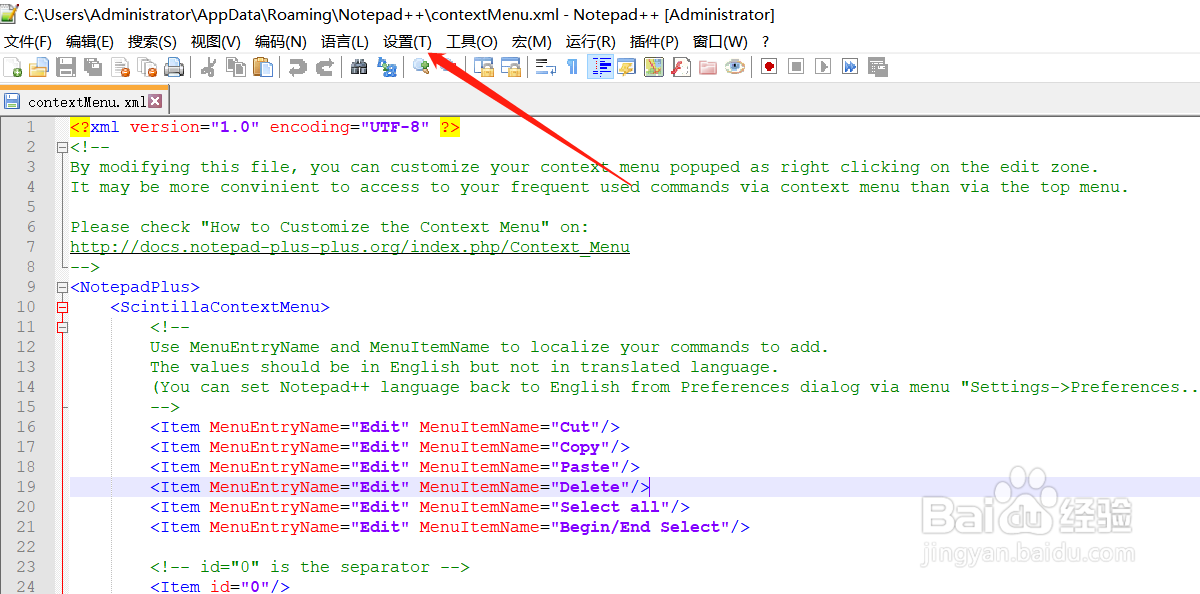Click the Open file folder icon
Viewport: 1200px width, 594px height.
pos(39,67)
